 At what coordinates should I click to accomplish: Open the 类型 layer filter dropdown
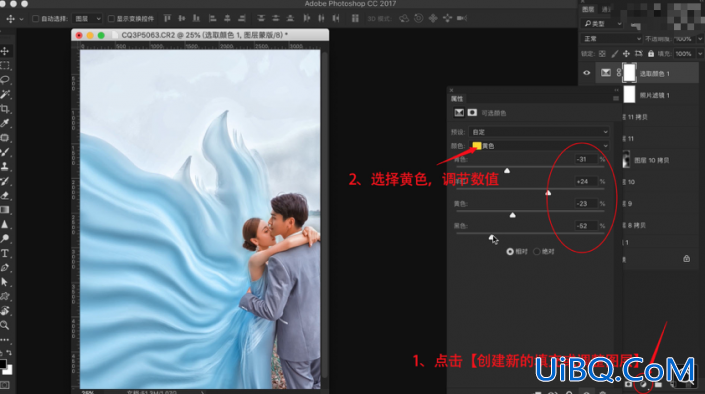click(x=602, y=23)
